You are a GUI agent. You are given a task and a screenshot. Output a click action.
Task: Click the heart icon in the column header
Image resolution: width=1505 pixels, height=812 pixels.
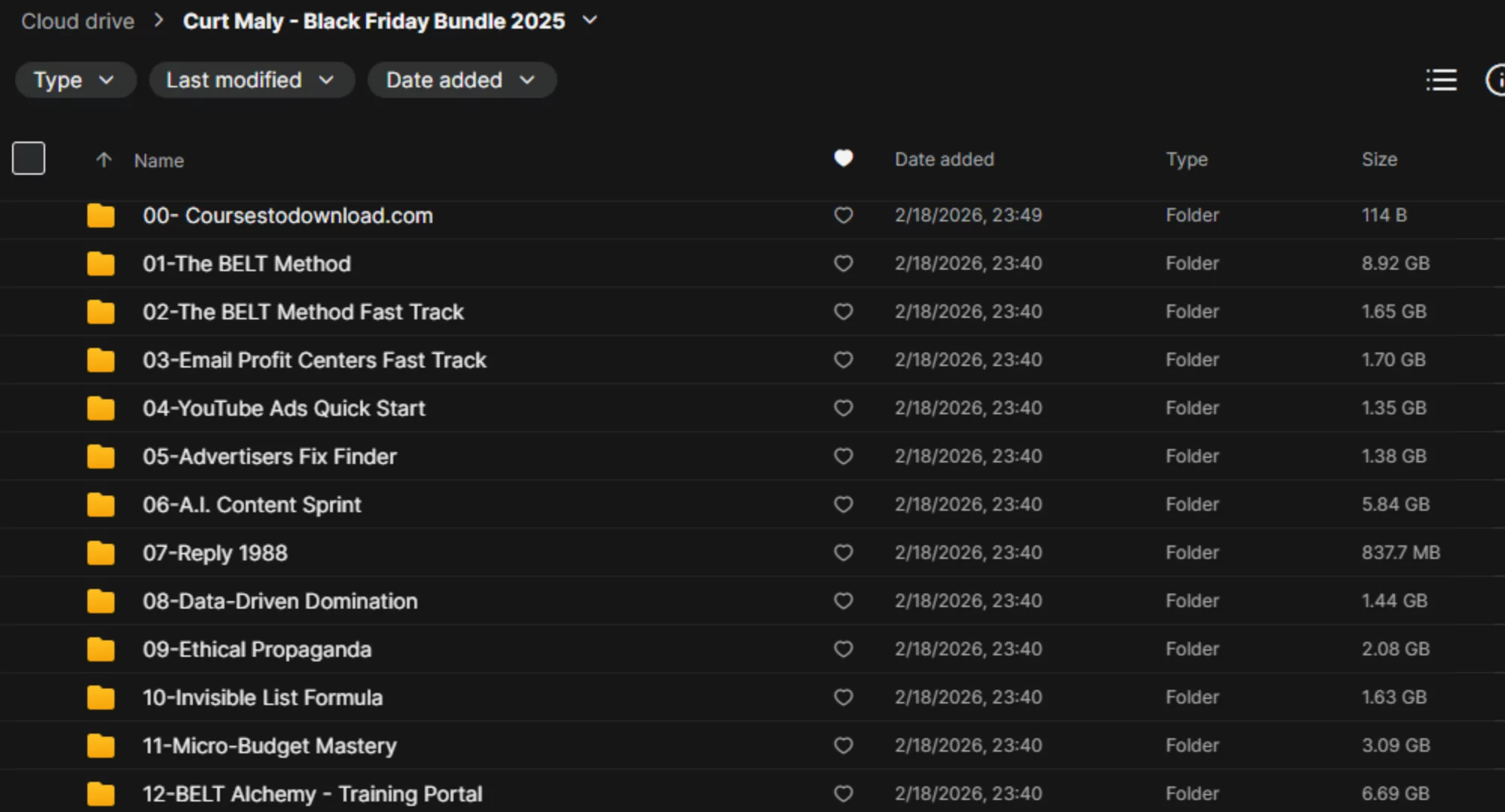pos(843,159)
